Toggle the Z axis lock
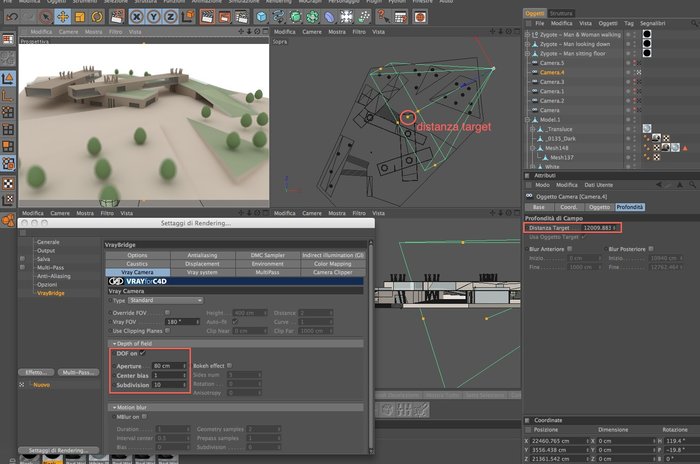700x464 pixels. pos(170,17)
